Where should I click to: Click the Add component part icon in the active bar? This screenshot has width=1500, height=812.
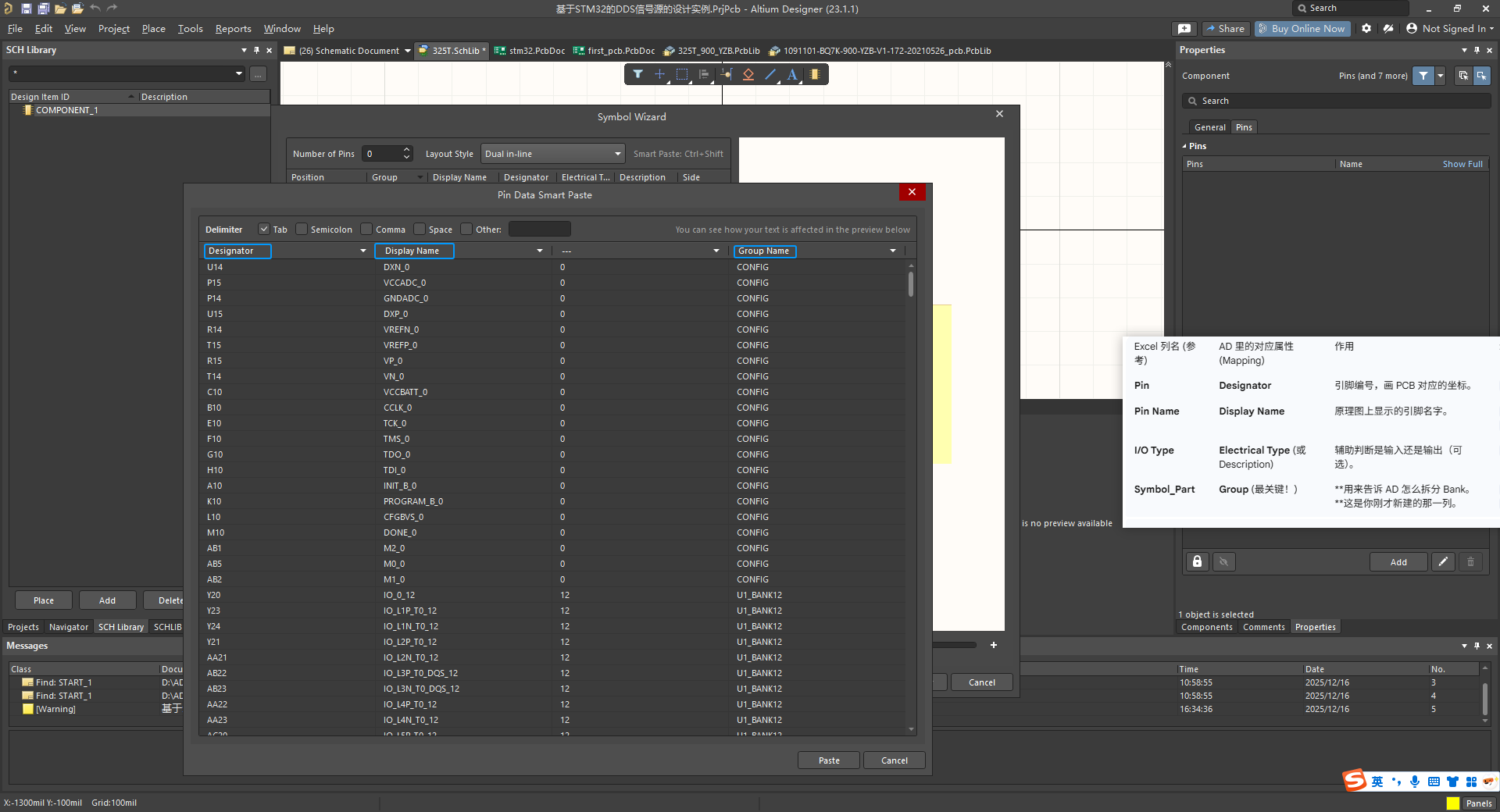click(x=815, y=74)
